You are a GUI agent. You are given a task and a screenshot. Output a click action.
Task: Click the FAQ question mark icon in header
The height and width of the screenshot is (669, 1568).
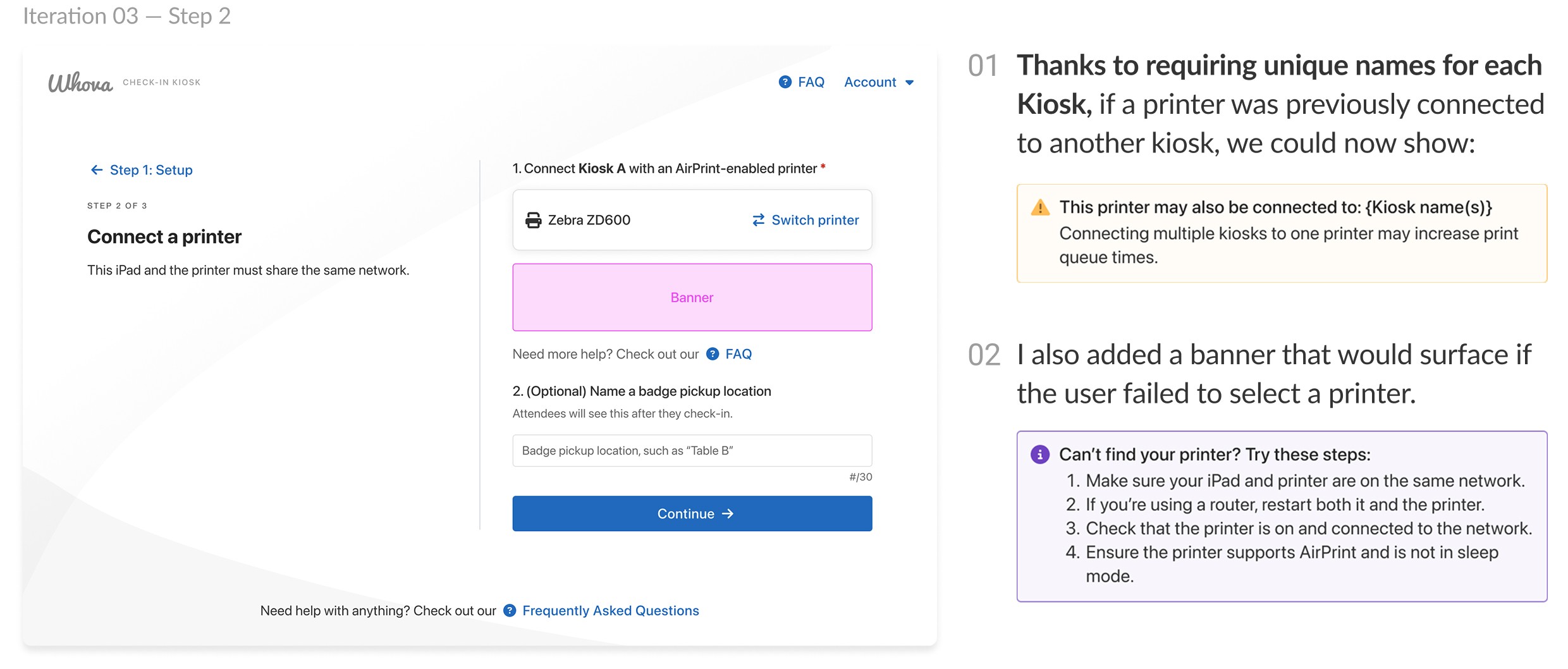[x=785, y=82]
